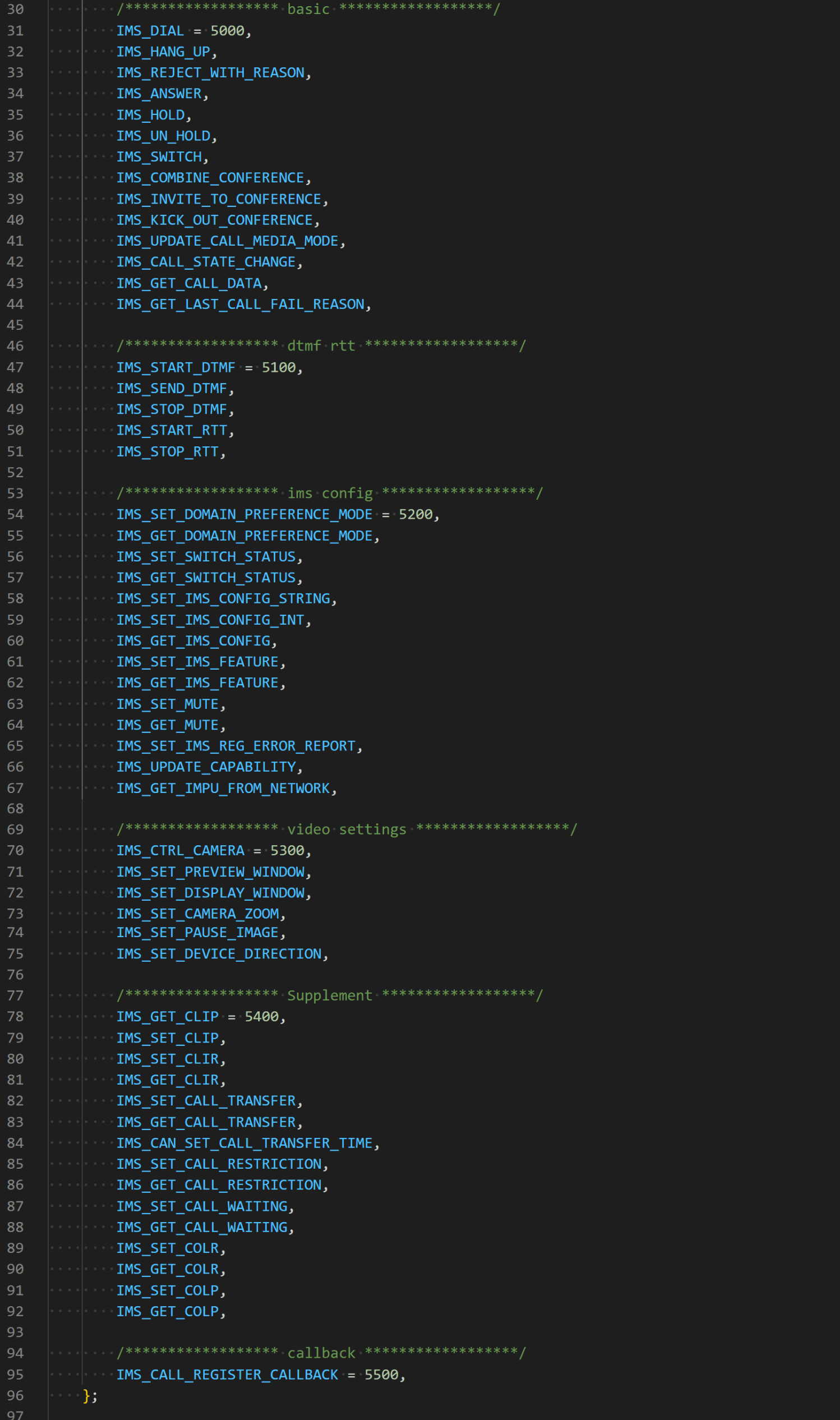Image resolution: width=840 pixels, height=1420 pixels.
Task: Click IMS_STOP_DTMF identifier
Action: pyautogui.click(x=172, y=409)
